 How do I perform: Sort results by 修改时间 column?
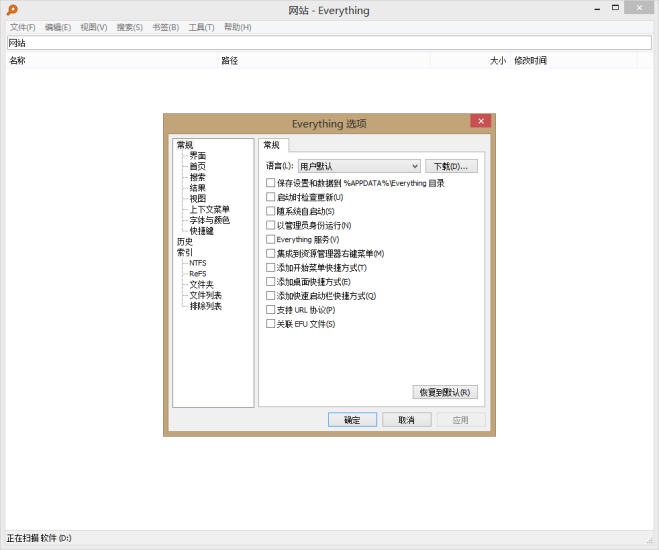[574, 61]
